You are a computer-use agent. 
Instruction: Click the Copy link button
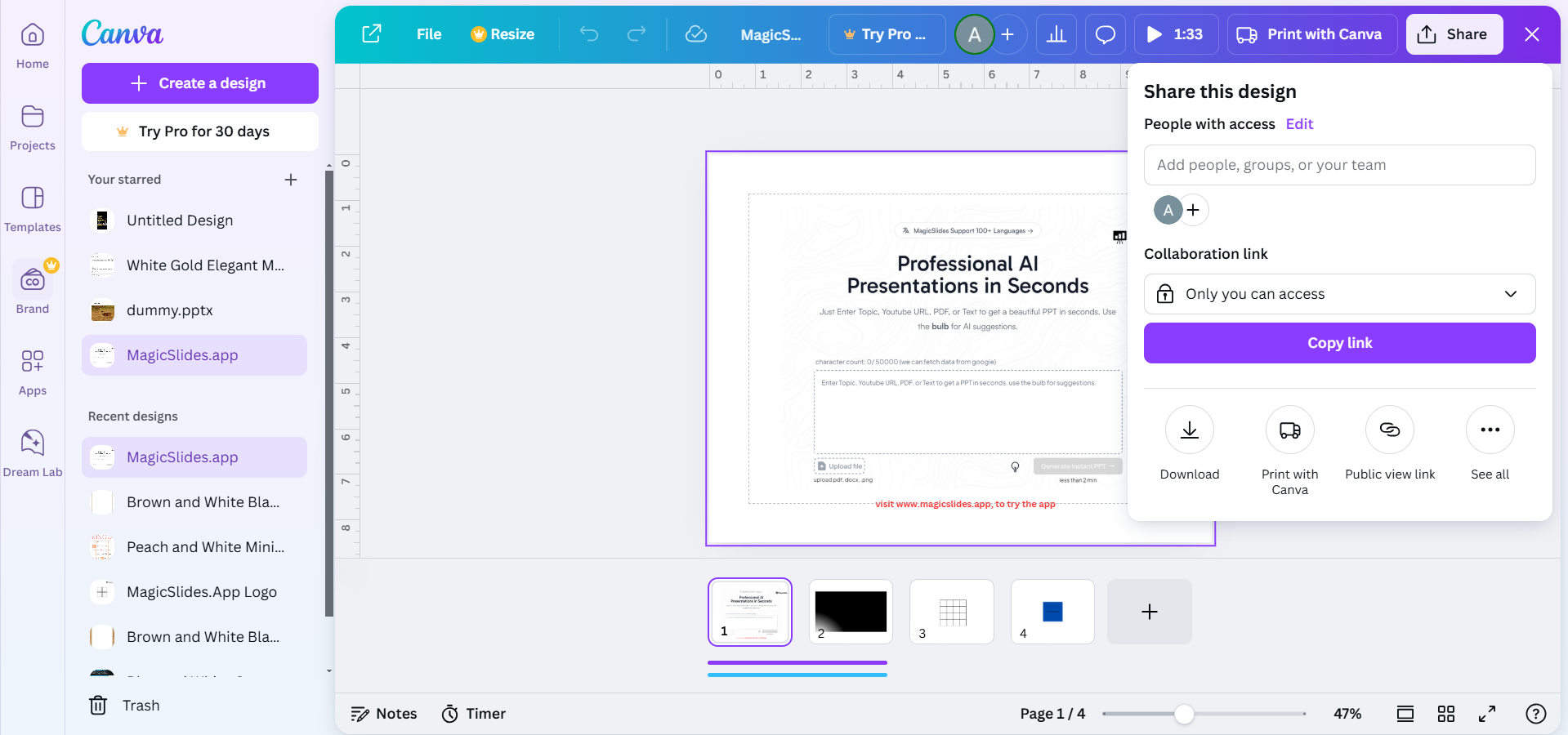pyautogui.click(x=1340, y=343)
